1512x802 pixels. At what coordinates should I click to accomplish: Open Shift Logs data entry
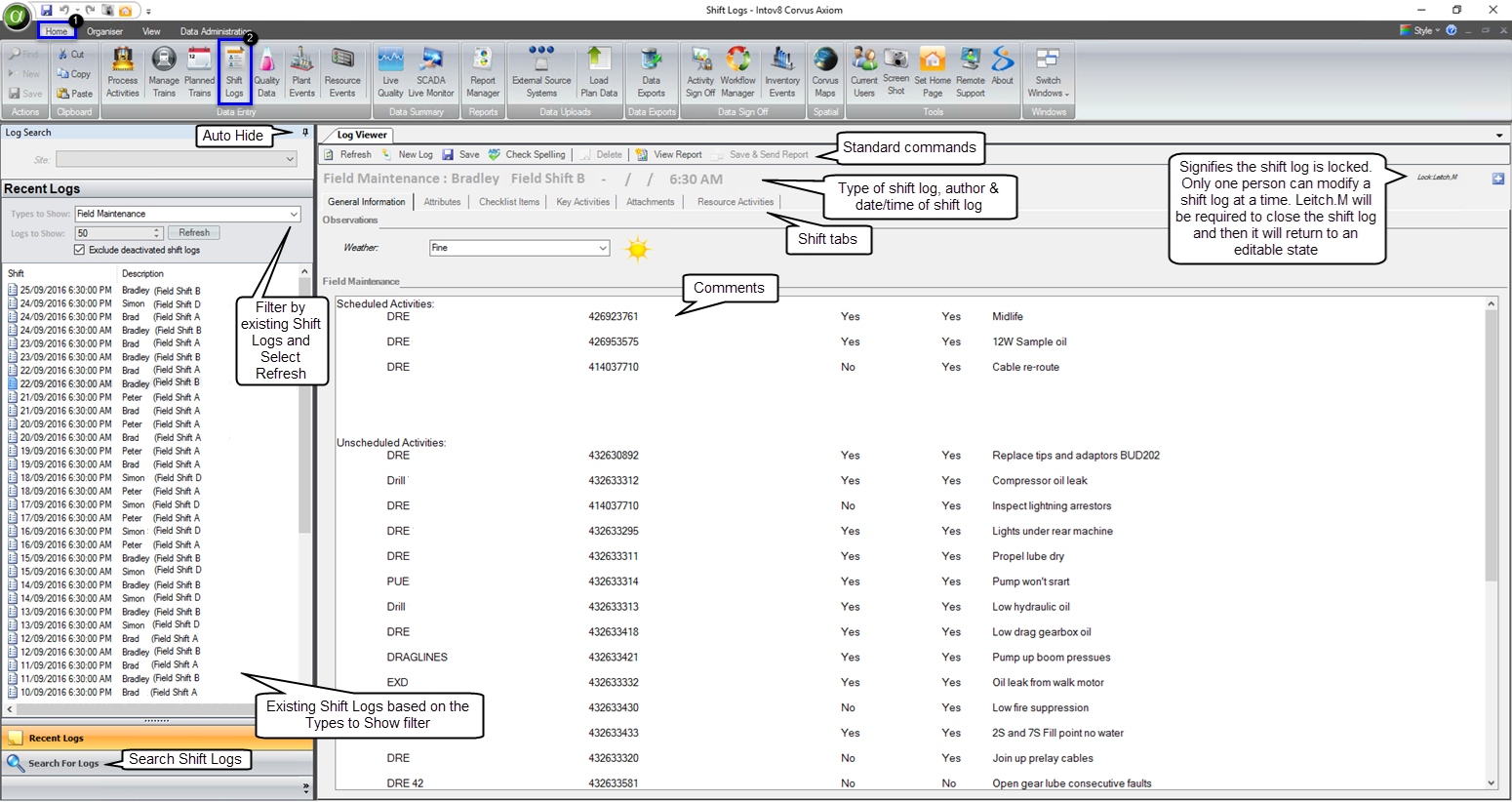pyautogui.click(x=234, y=72)
